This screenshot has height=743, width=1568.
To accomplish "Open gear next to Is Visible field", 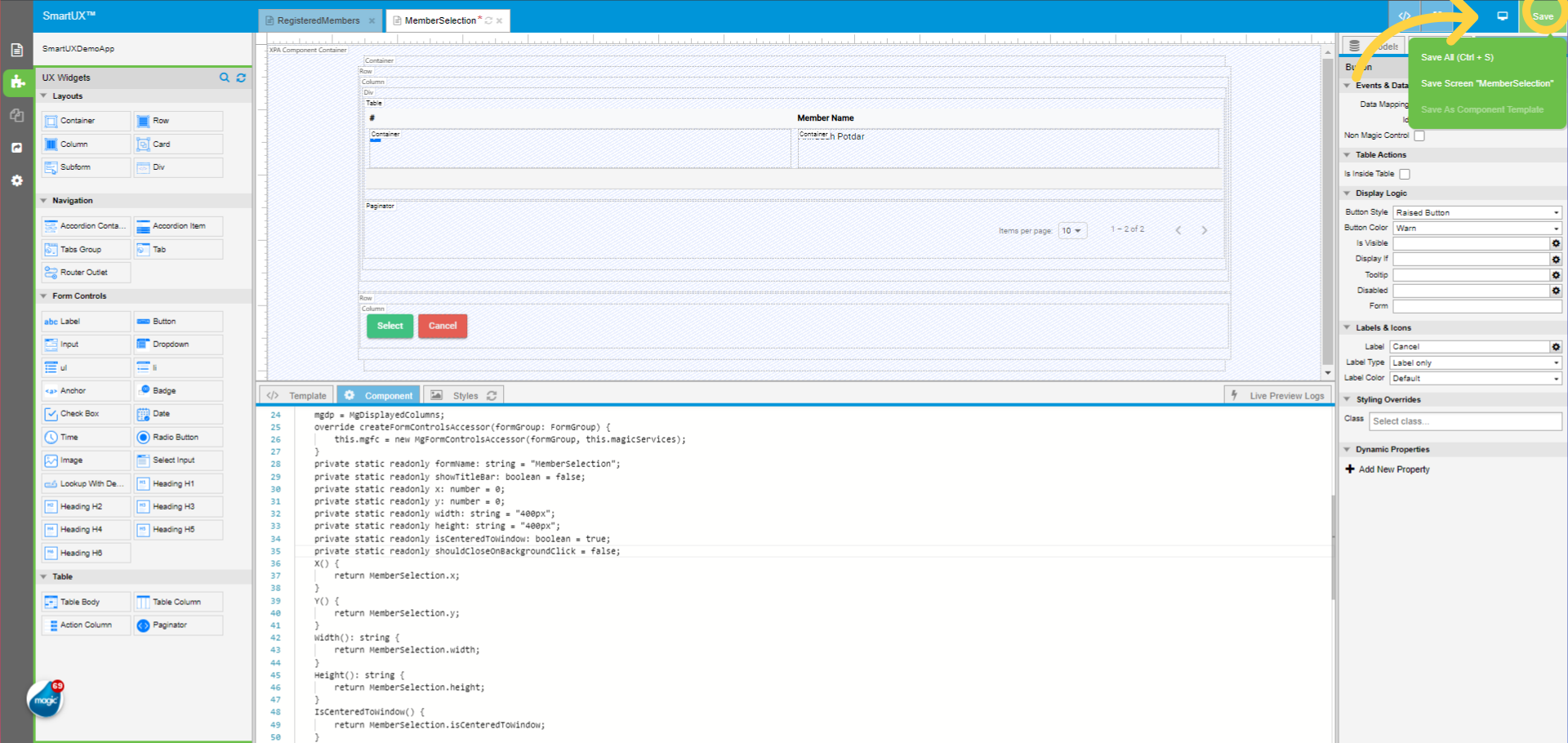I will point(1556,243).
